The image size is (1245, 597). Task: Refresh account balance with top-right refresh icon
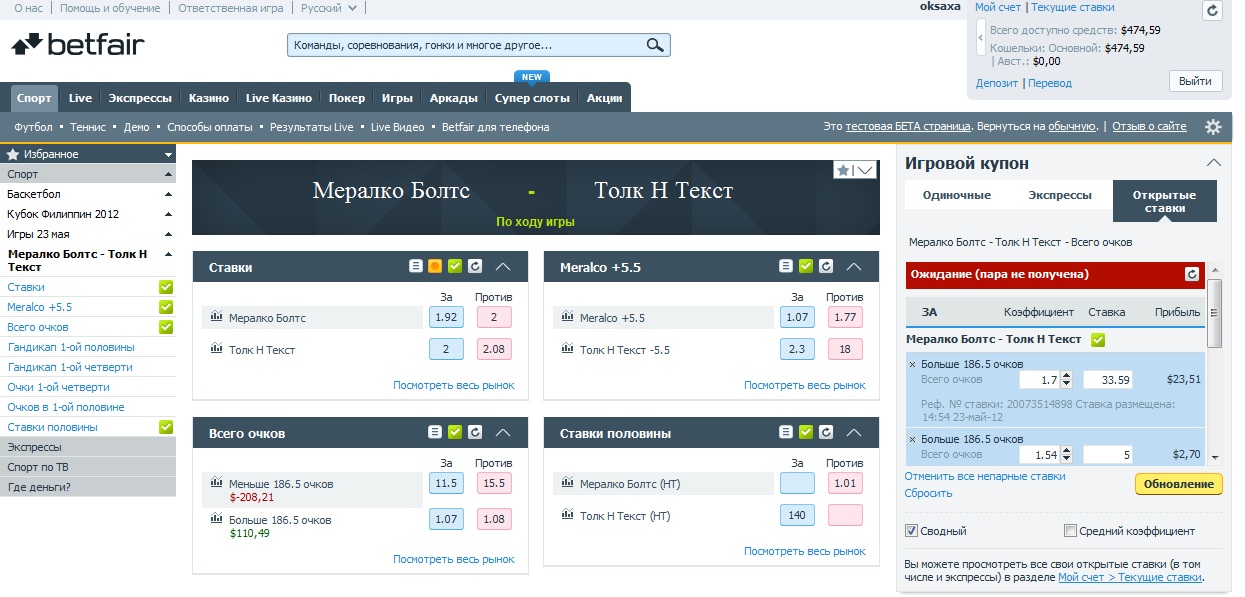[x=1212, y=11]
